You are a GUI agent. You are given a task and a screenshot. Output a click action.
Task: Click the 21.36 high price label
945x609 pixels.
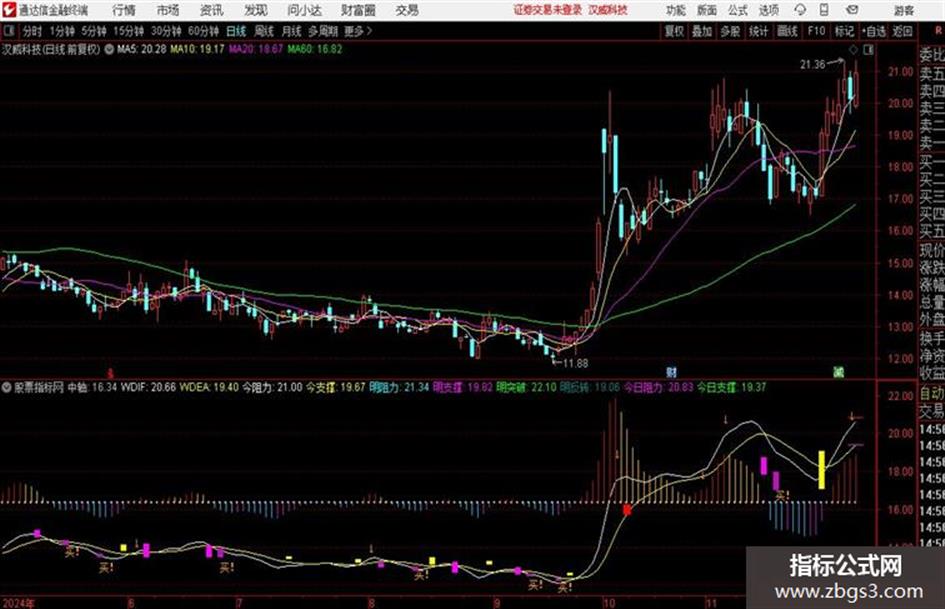pyautogui.click(x=812, y=64)
